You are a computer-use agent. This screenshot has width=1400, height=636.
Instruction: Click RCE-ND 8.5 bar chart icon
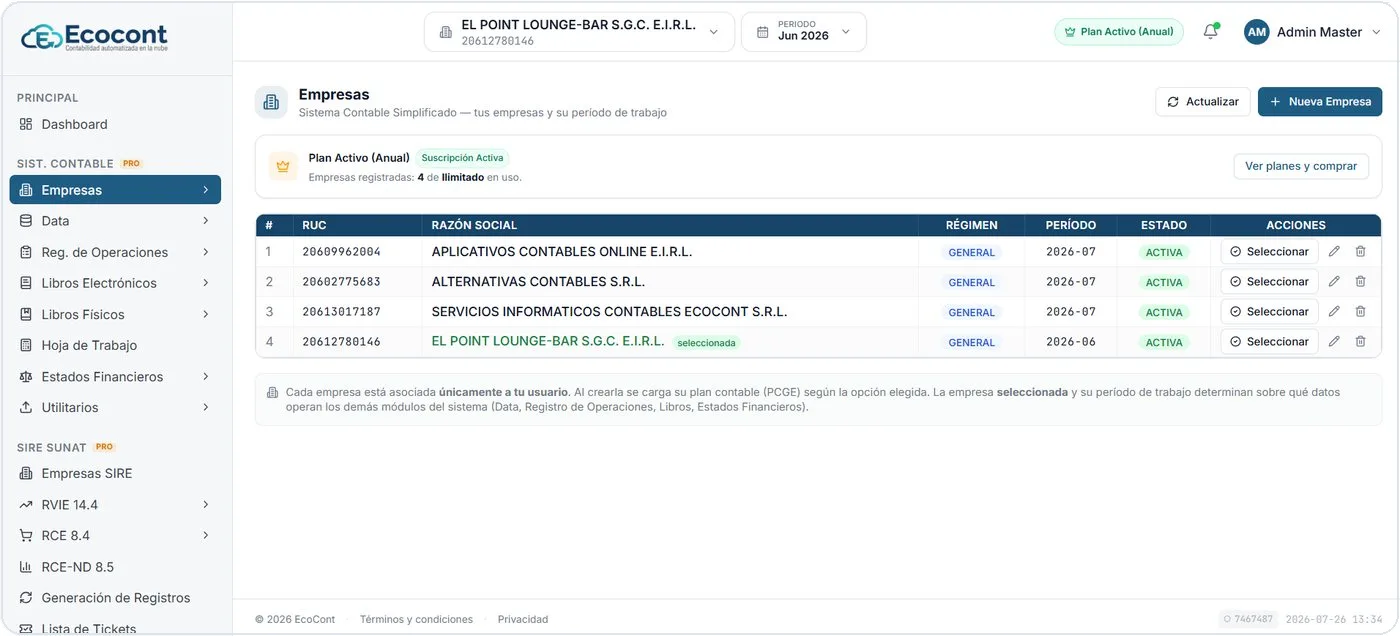(x=26, y=567)
